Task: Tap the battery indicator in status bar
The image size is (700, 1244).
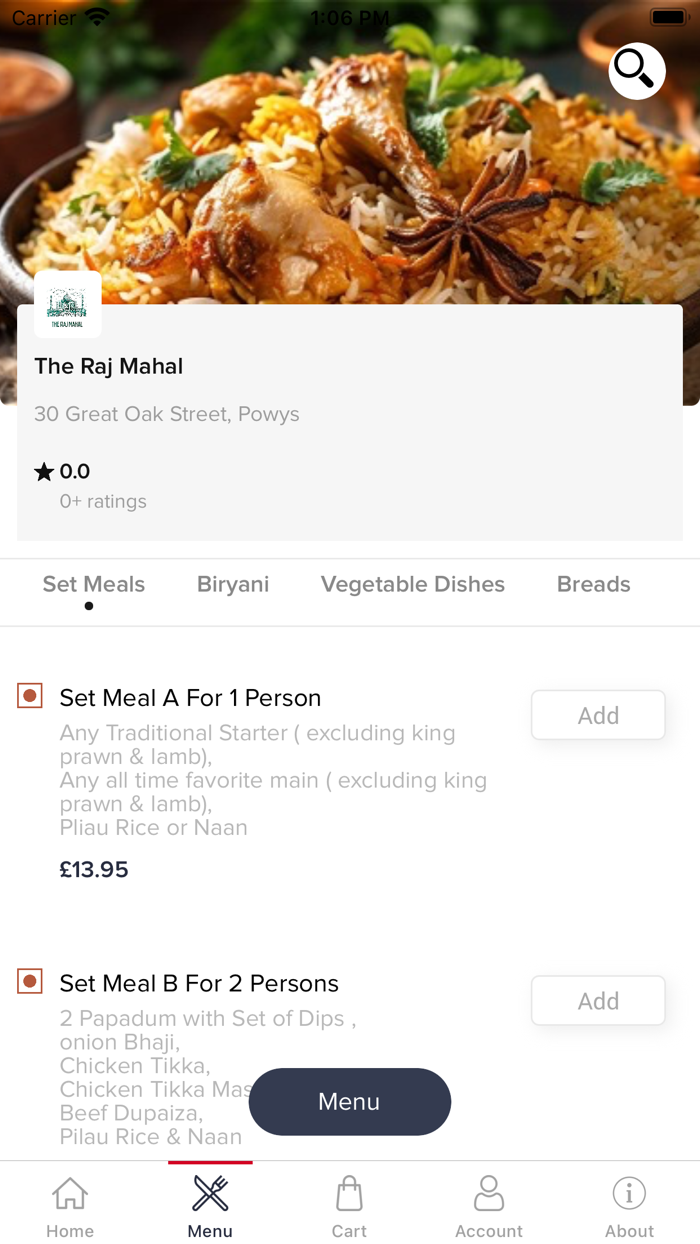Action: click(668, 16)
